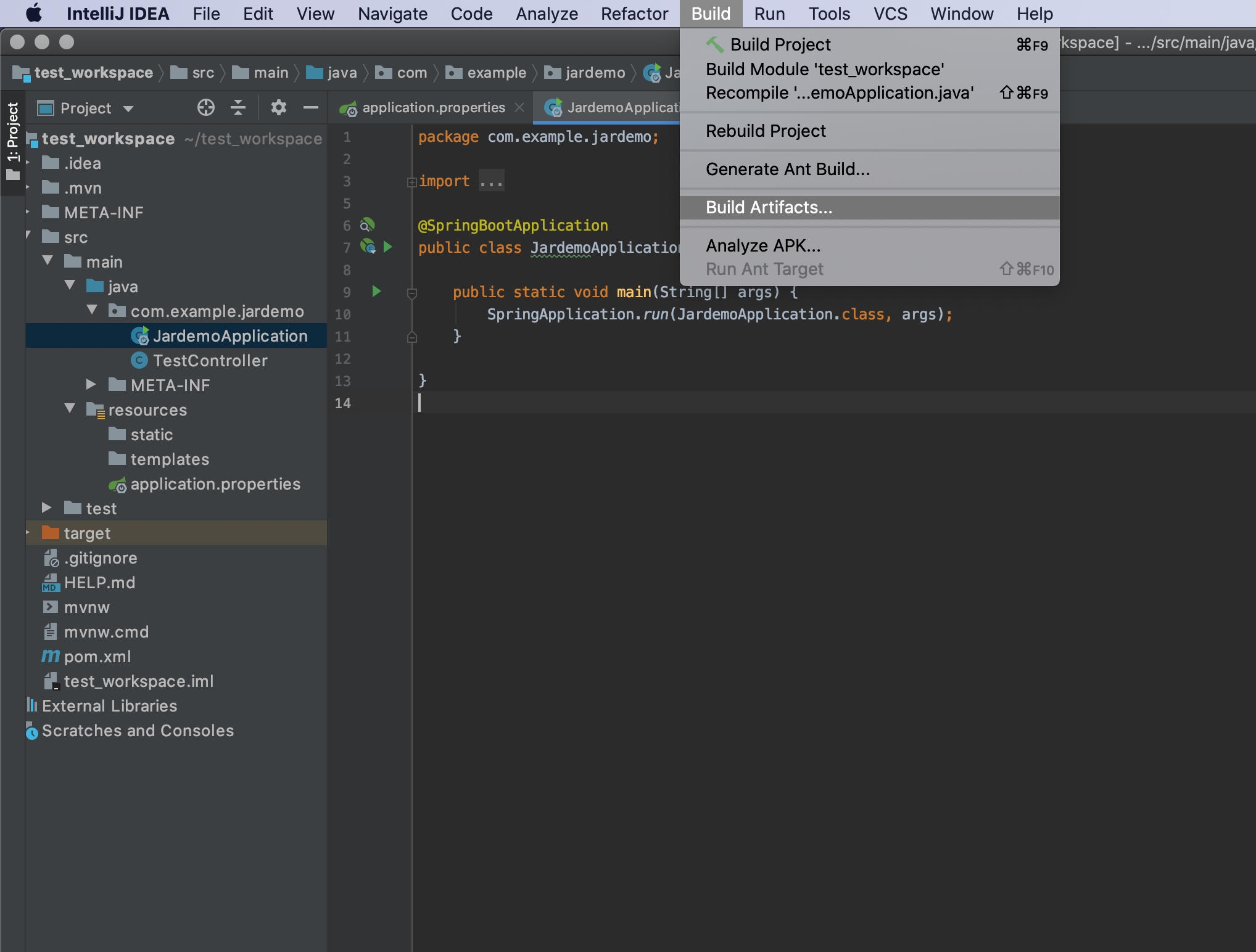Click the Build Project hammer icon
Viewport: 1256px width, 952px height.
715,44
